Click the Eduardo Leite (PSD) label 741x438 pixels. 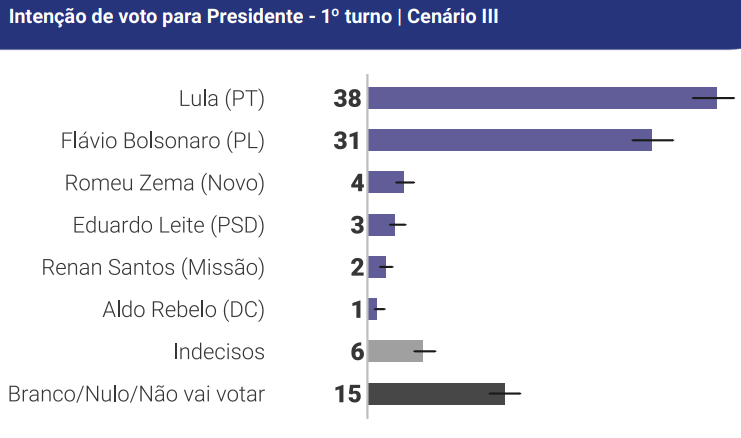tap(168, 225)
